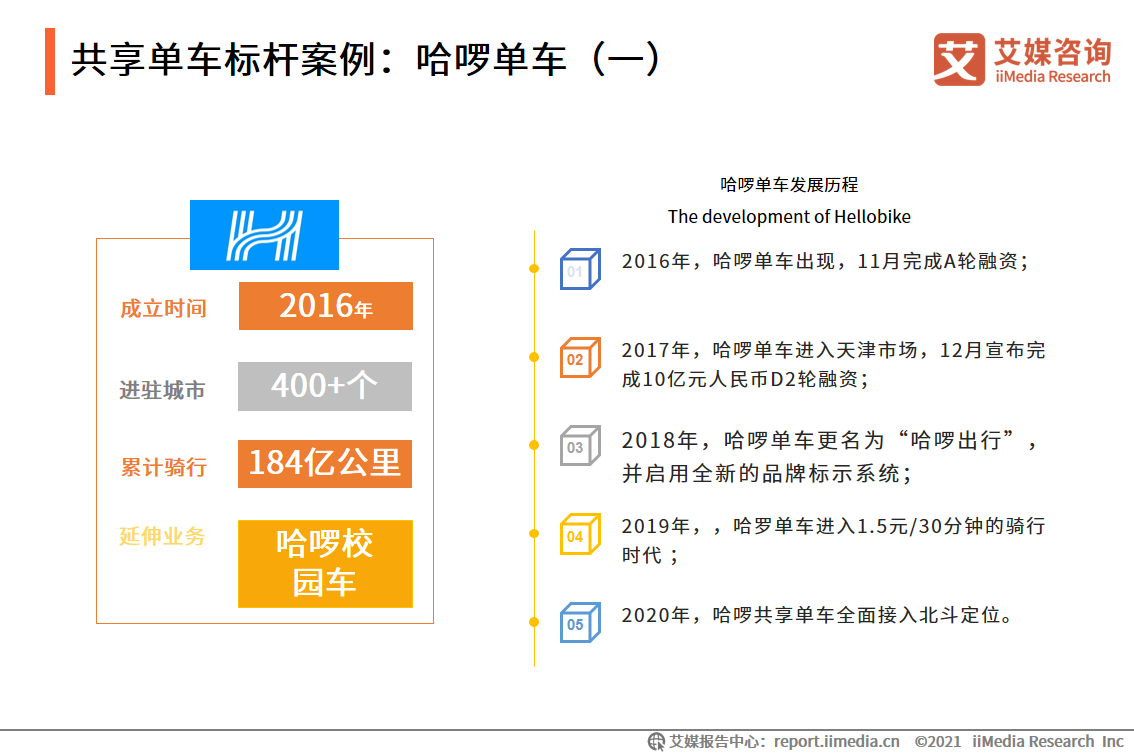Image resolution: width=1134 pixels, height=756 pixels.
Task: Click the 2016年 A轮融资 text line
Action: (x=825, y=261)
